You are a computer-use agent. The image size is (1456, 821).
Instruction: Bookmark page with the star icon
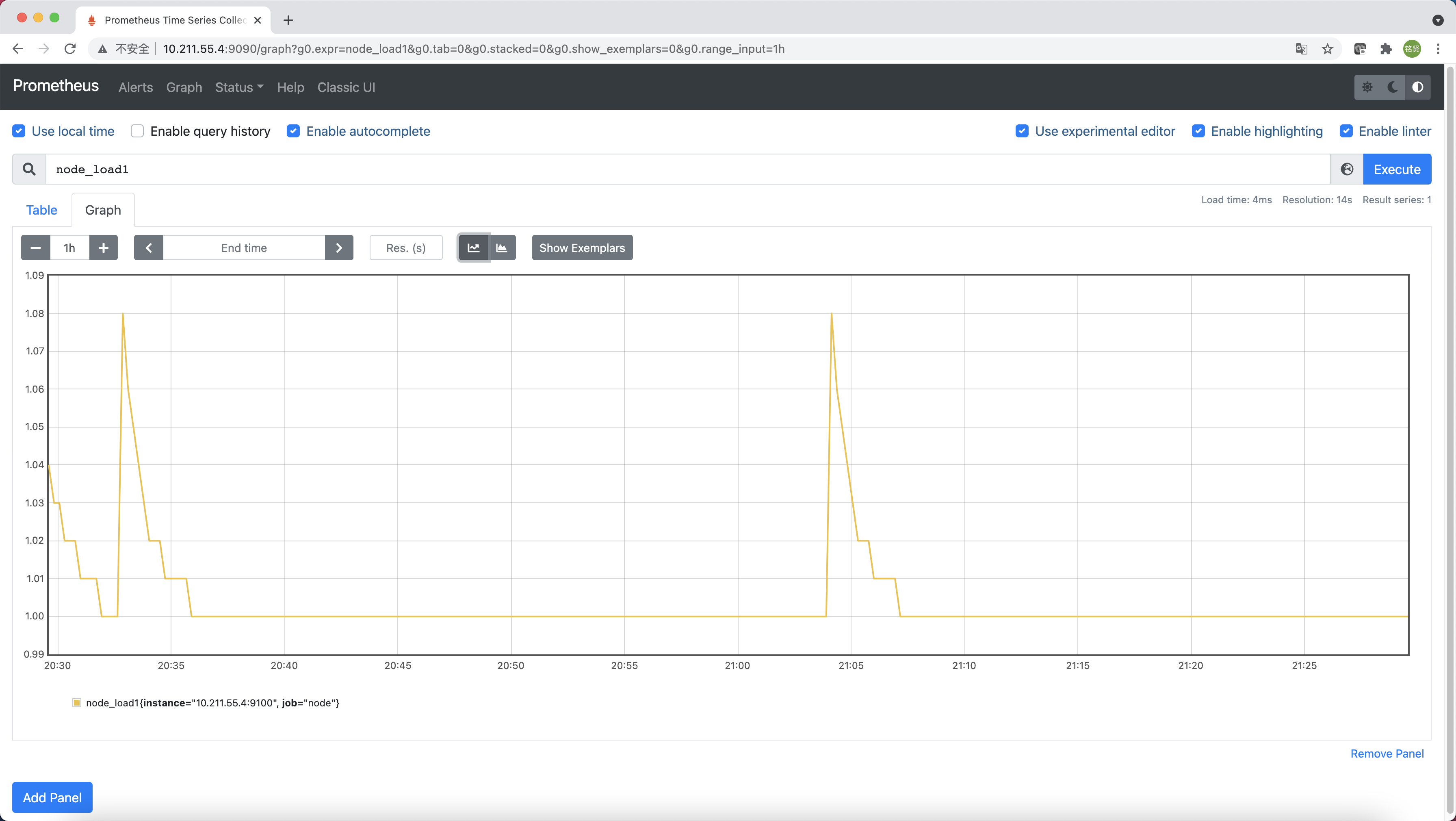click(1328, 49)
